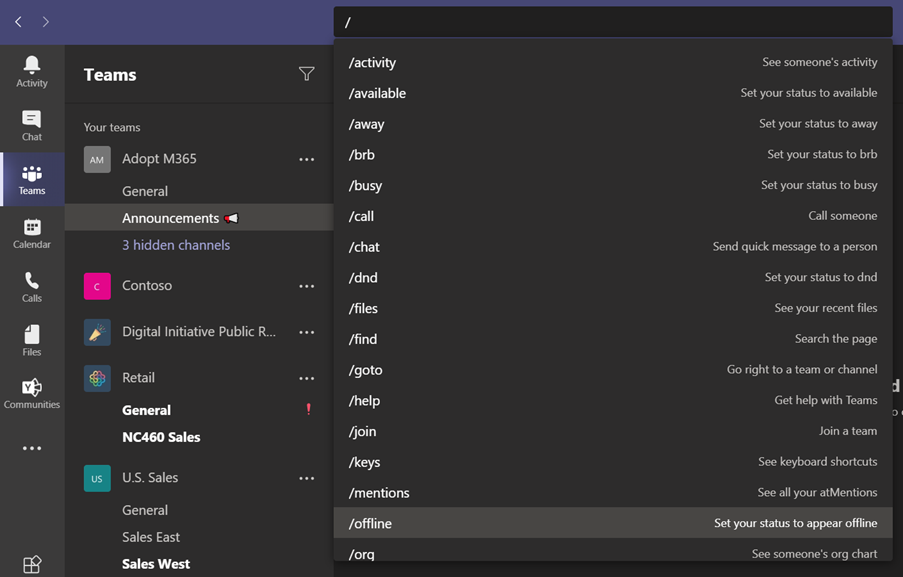Open more options for Digital Initiative team
The image size is (903, 577).
pos(306,332)
